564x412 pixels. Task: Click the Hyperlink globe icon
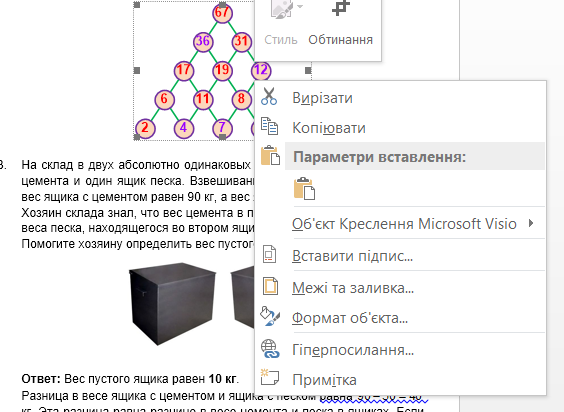pos(270,349)
